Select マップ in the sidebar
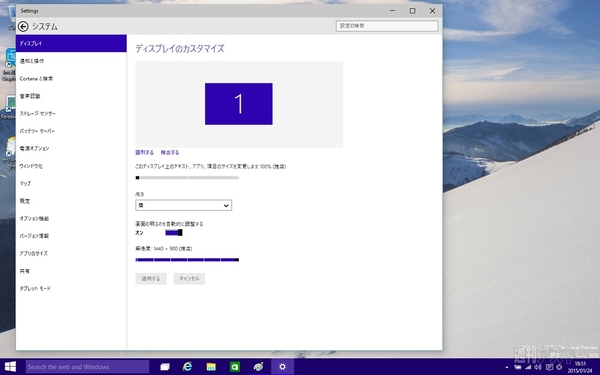Viewport: 600px width, 375px height. [x=71, y=183]
